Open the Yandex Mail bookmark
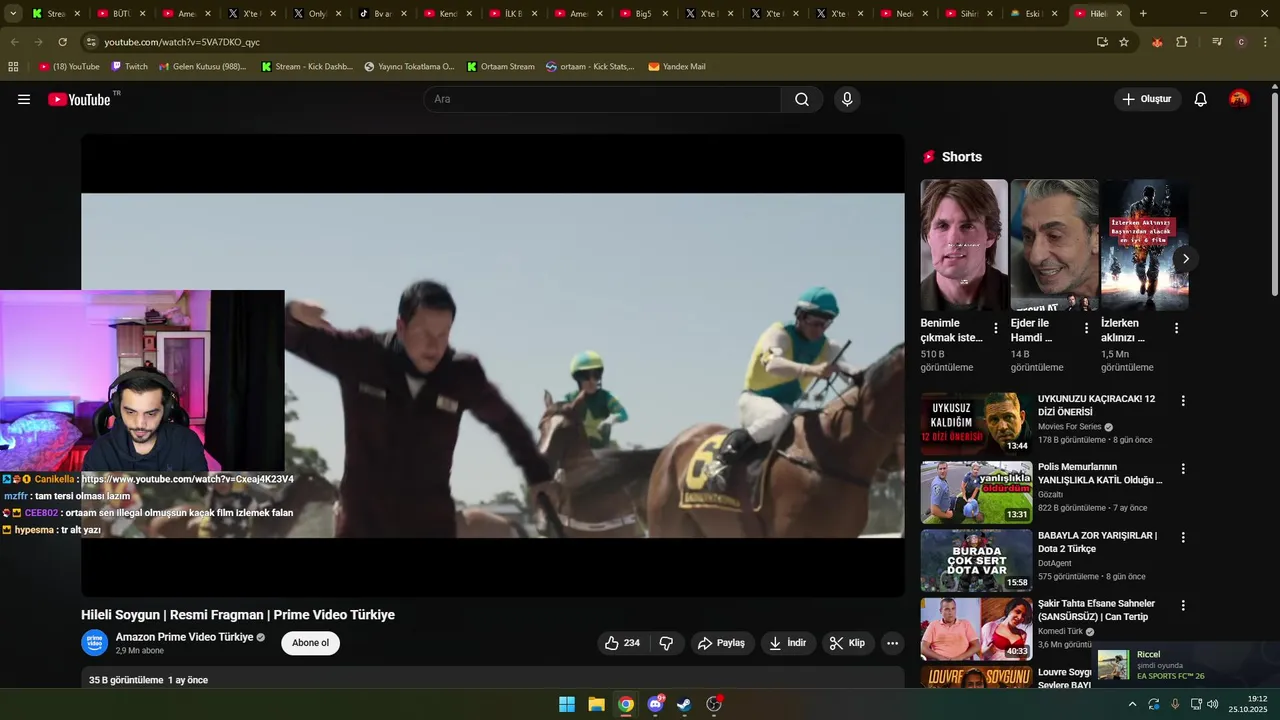This screenshot has width=1280, height=720. click(677, 67)
